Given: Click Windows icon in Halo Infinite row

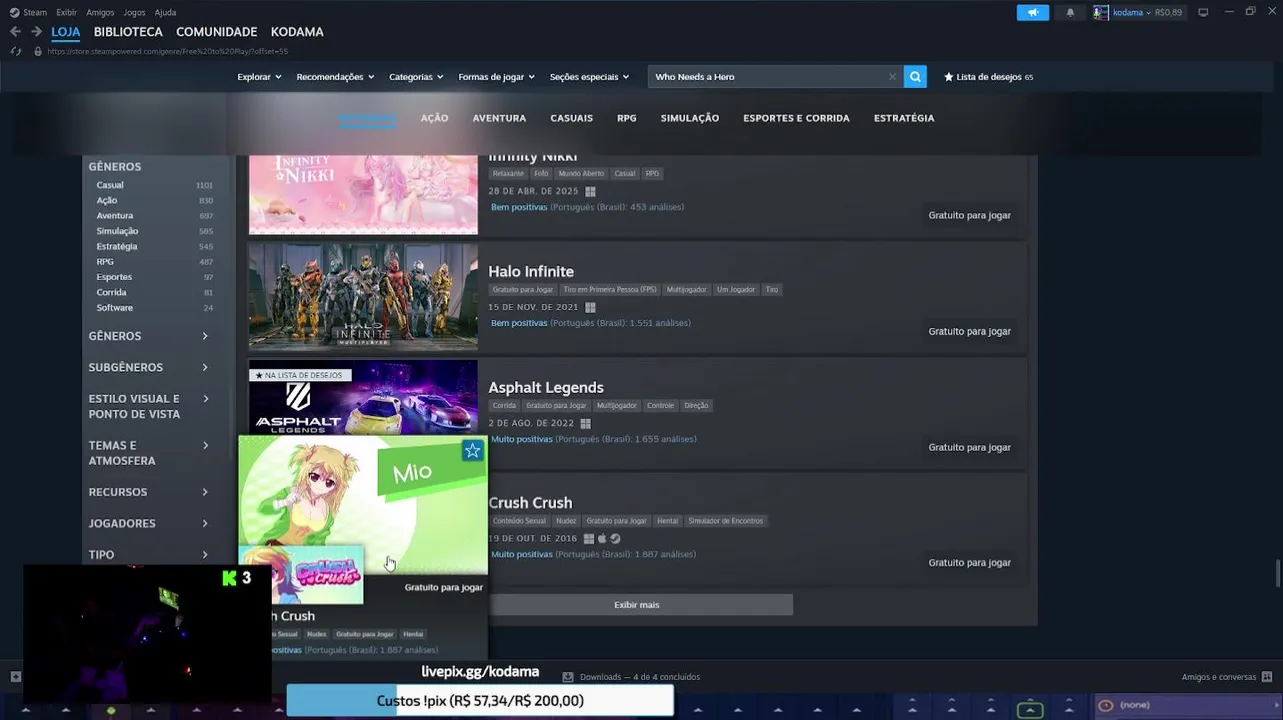Looking at the screenshot, I should coord(590,307).
